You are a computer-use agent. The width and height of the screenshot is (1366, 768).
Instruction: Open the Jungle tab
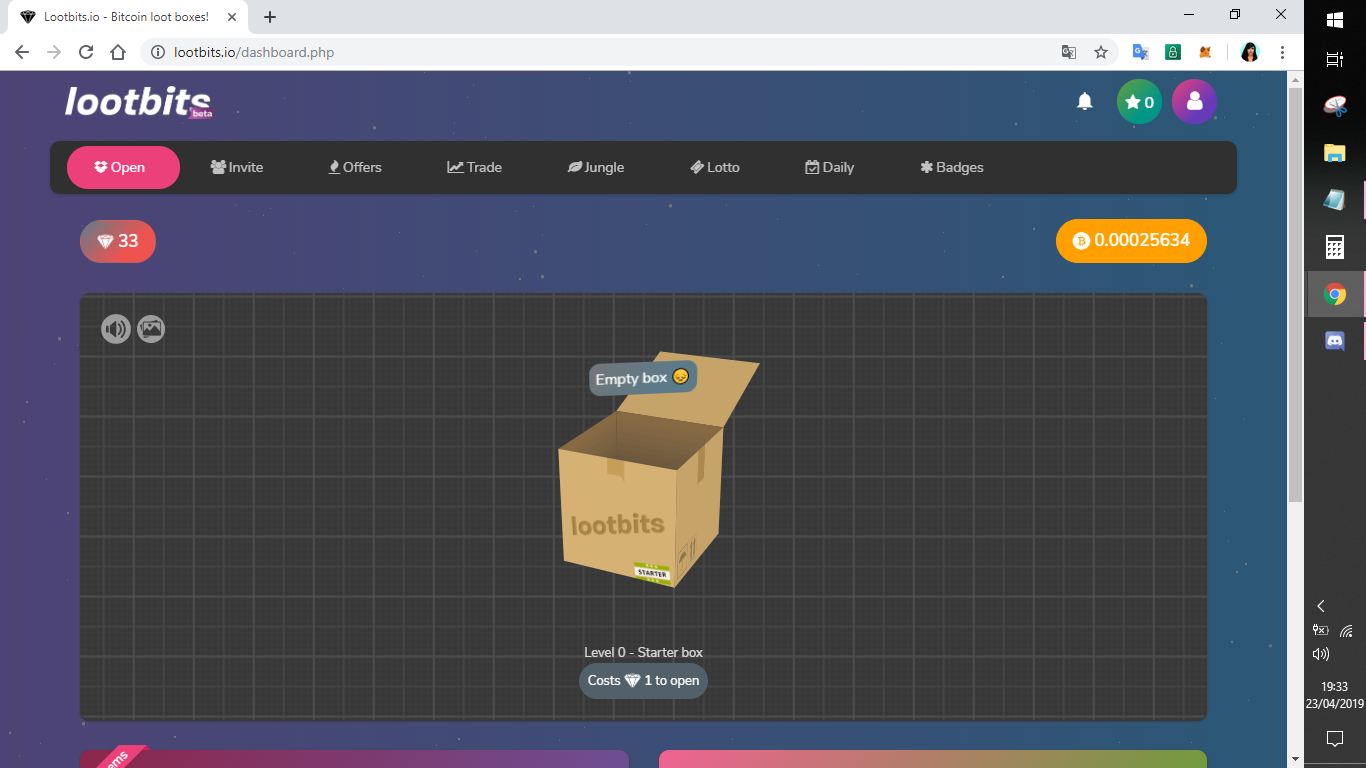tap(596, 167)
